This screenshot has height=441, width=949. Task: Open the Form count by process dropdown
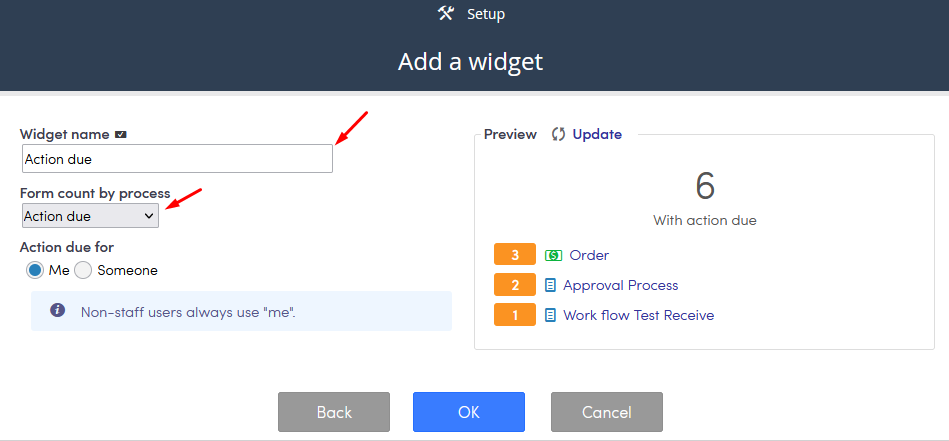90,216
